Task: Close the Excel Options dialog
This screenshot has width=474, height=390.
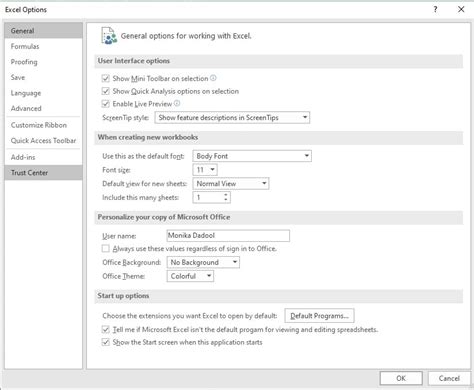Action: [x=461, y=9]
